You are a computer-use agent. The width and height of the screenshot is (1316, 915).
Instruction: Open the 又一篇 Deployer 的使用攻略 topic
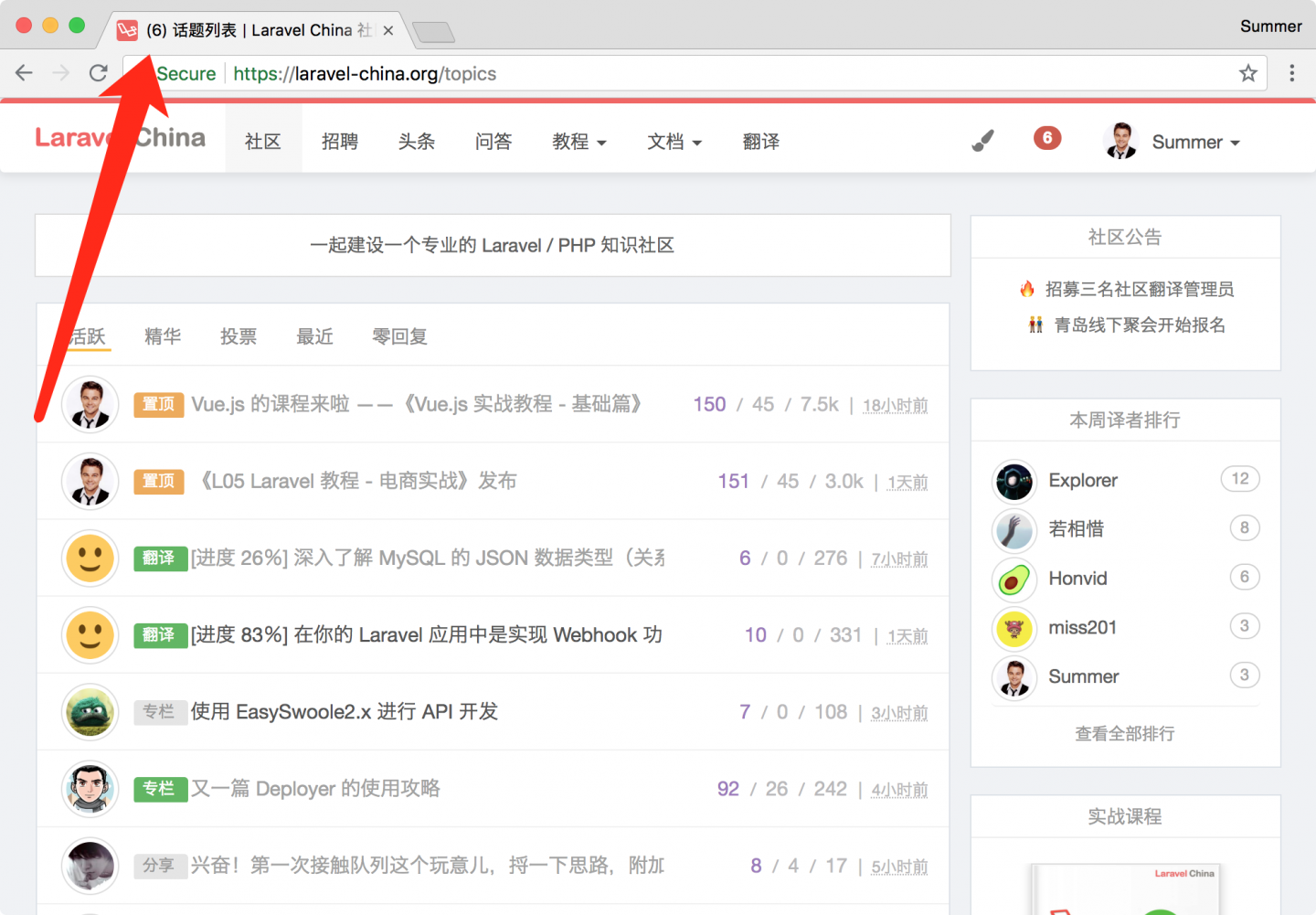click(x=315, y=788)
